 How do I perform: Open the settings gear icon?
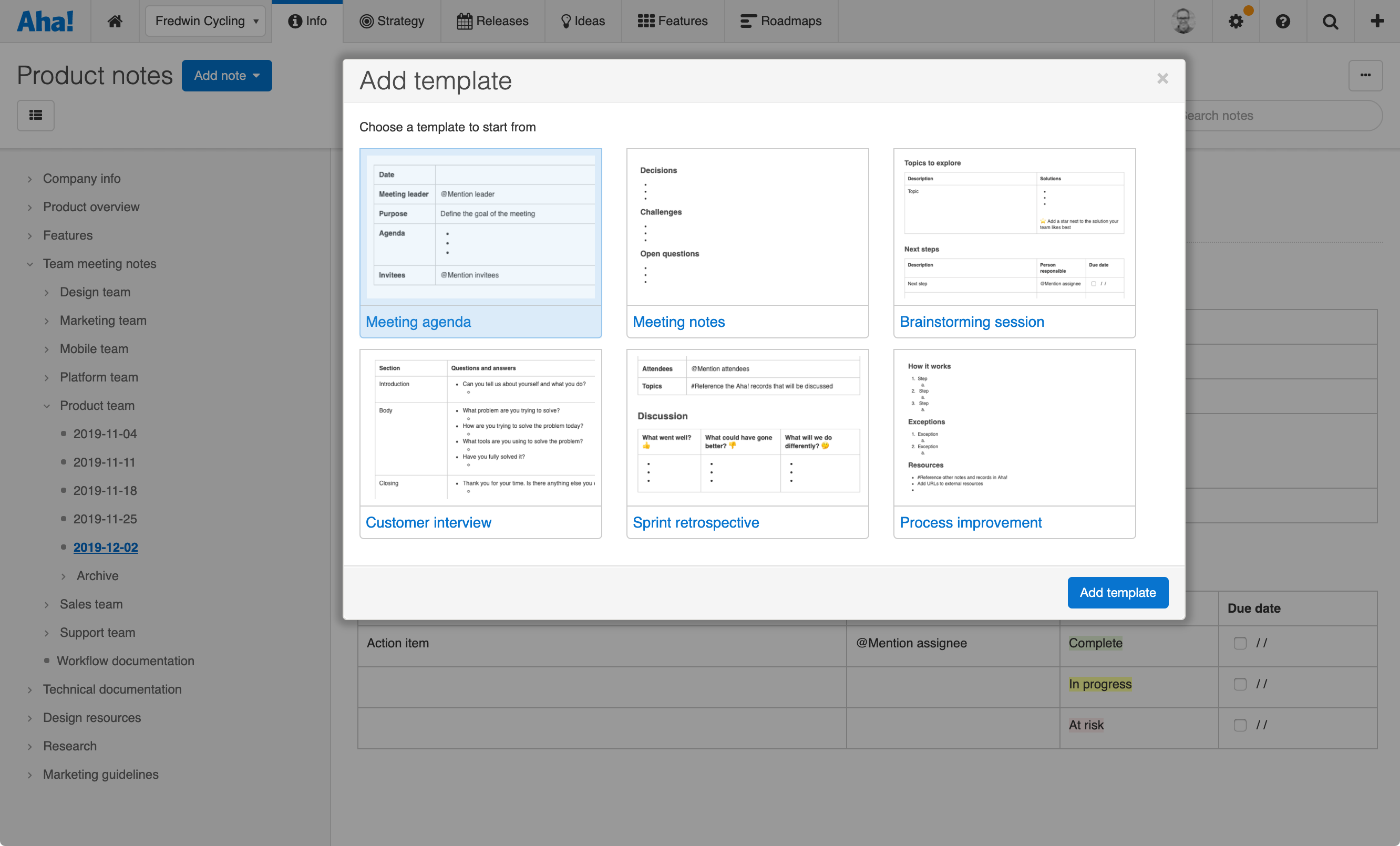tap(1235, 21)
